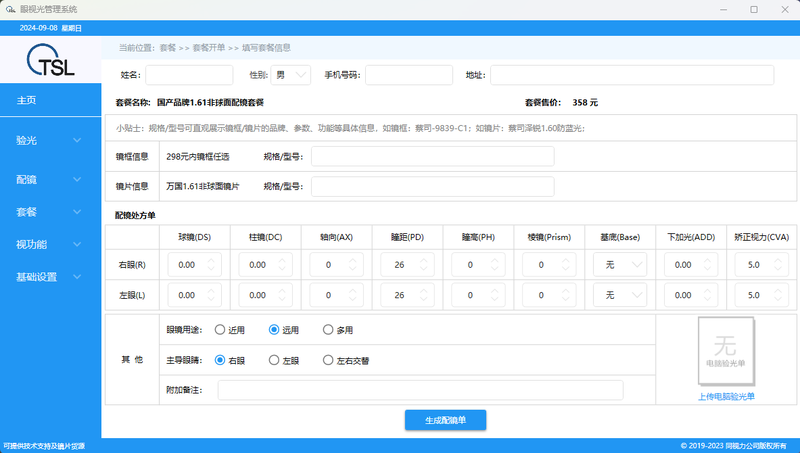Image resolution: width=800 pixels, height=453 pixels.
Task: Decrease left eye 柱镜(DC) value
Action: pyautogui.click(x=282, y=299)
